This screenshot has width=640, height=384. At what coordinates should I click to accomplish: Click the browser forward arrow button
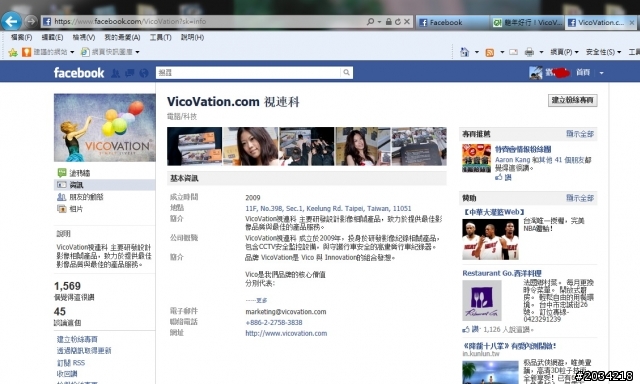pos(31,21)
